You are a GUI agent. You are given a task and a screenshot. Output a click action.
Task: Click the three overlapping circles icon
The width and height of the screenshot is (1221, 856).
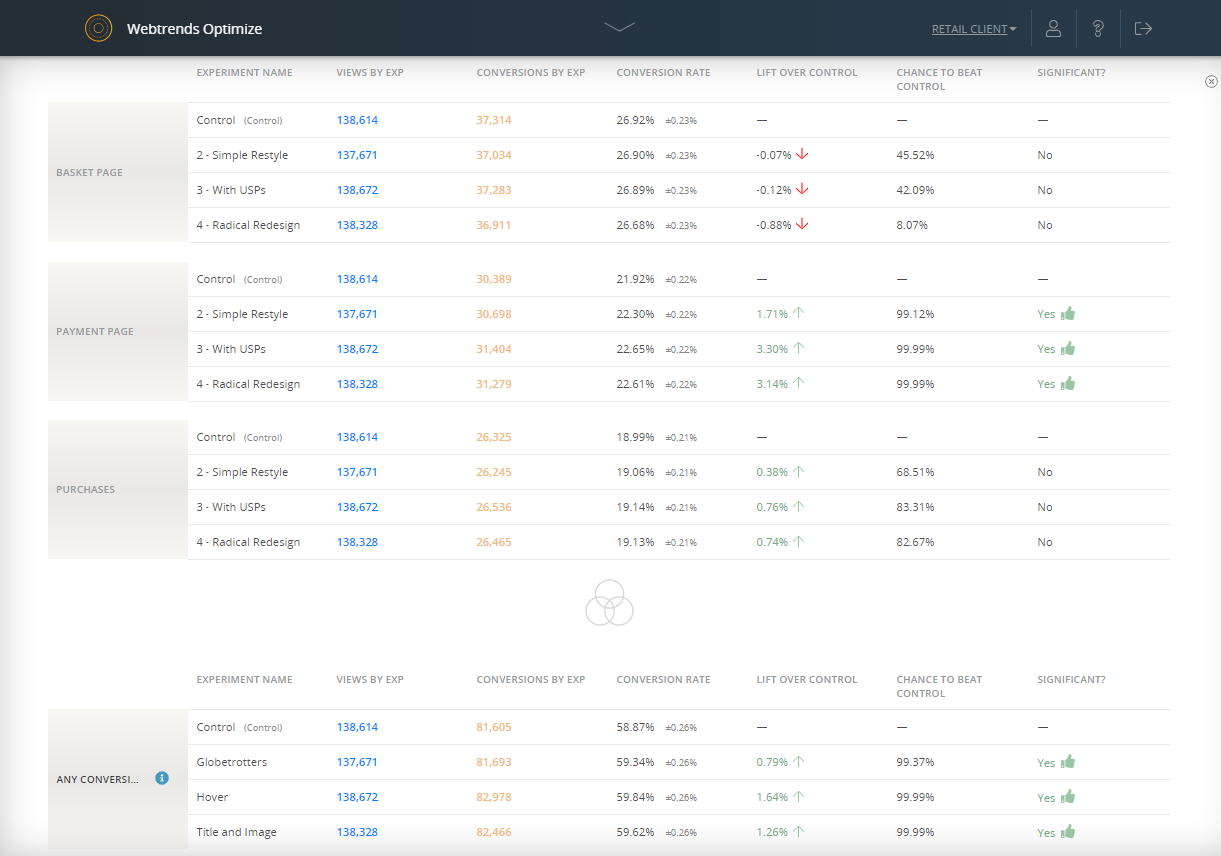tap(609, 603)
